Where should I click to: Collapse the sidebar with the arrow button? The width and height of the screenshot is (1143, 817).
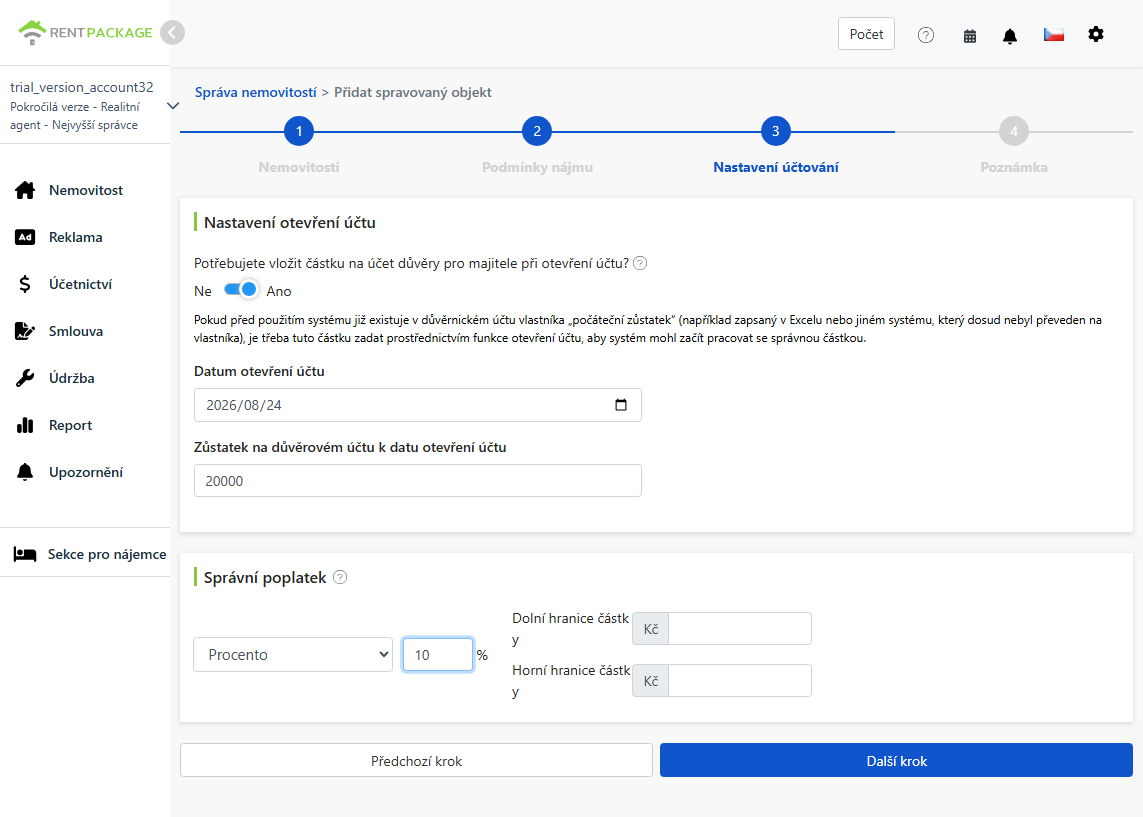[173, 33]
